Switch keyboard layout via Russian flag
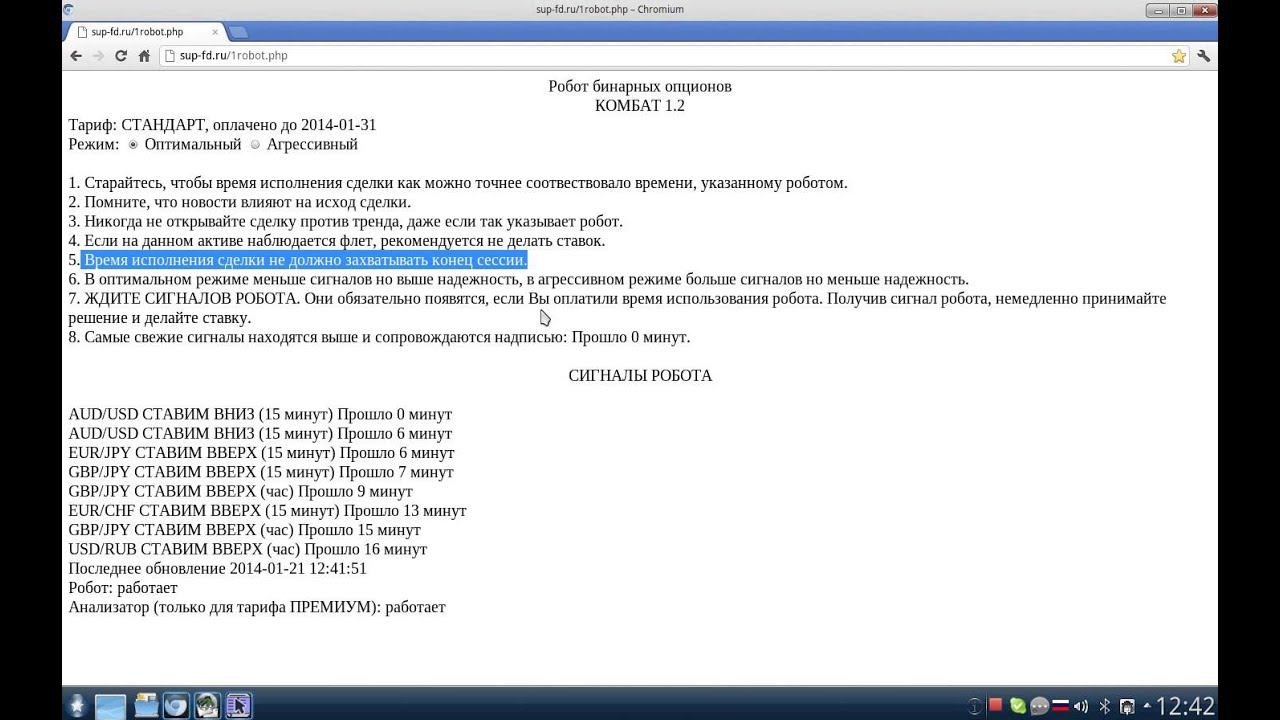The image size is (1280, 720). pos(1059,706)
